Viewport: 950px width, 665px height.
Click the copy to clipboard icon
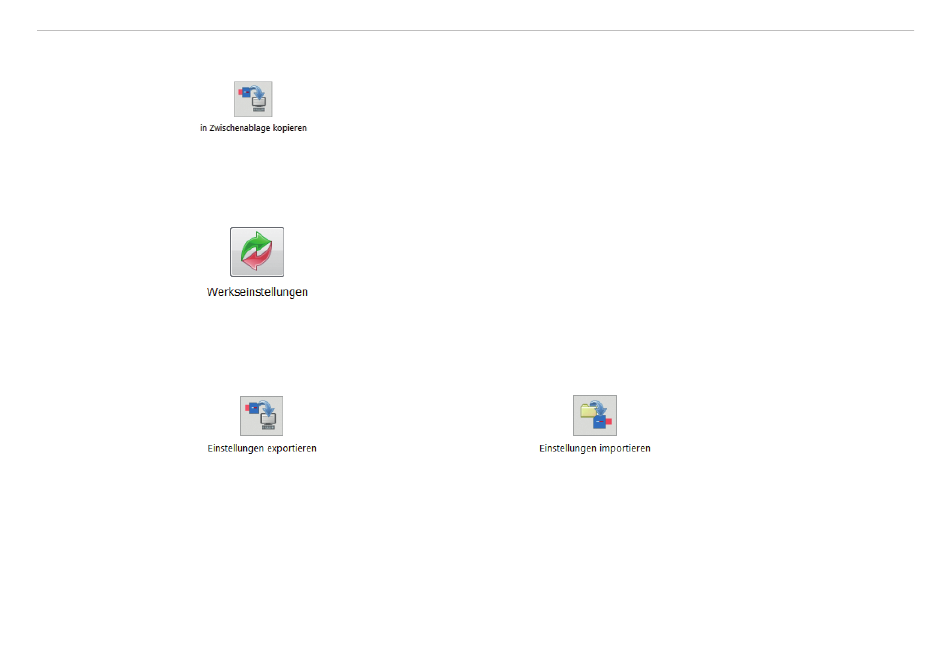pos(253,99)
